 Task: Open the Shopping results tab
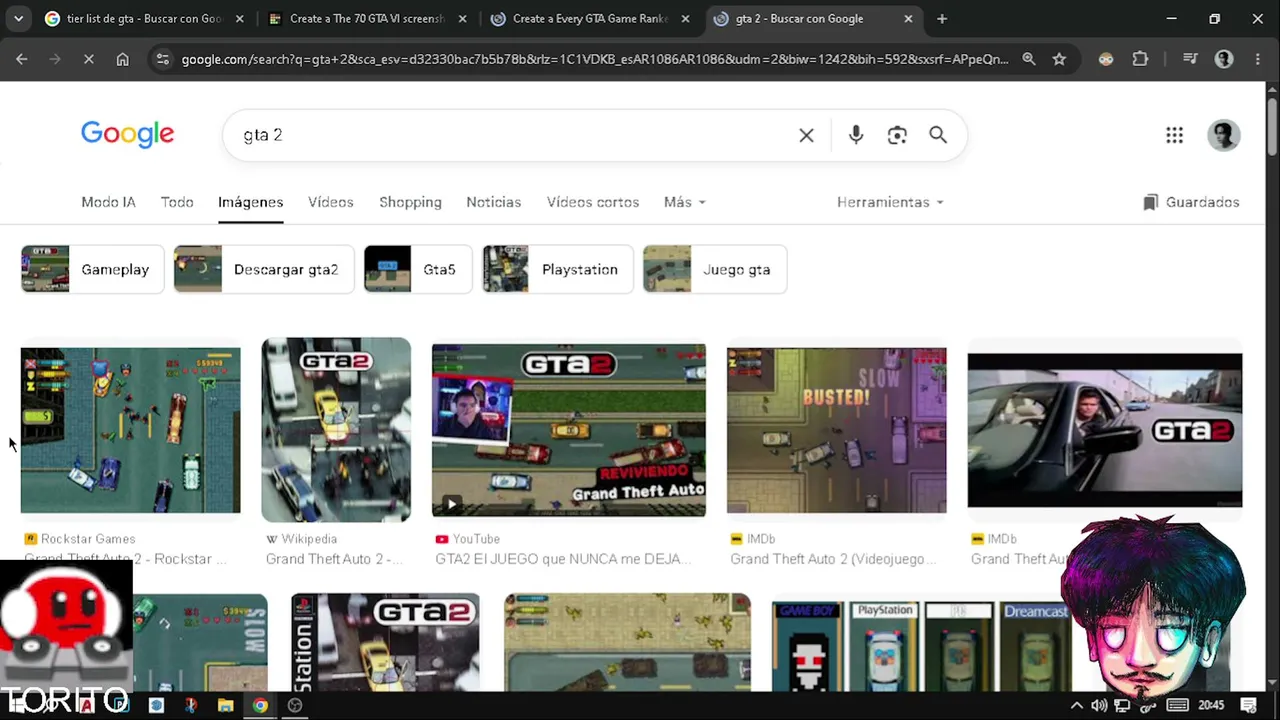(x=410, y=202)
